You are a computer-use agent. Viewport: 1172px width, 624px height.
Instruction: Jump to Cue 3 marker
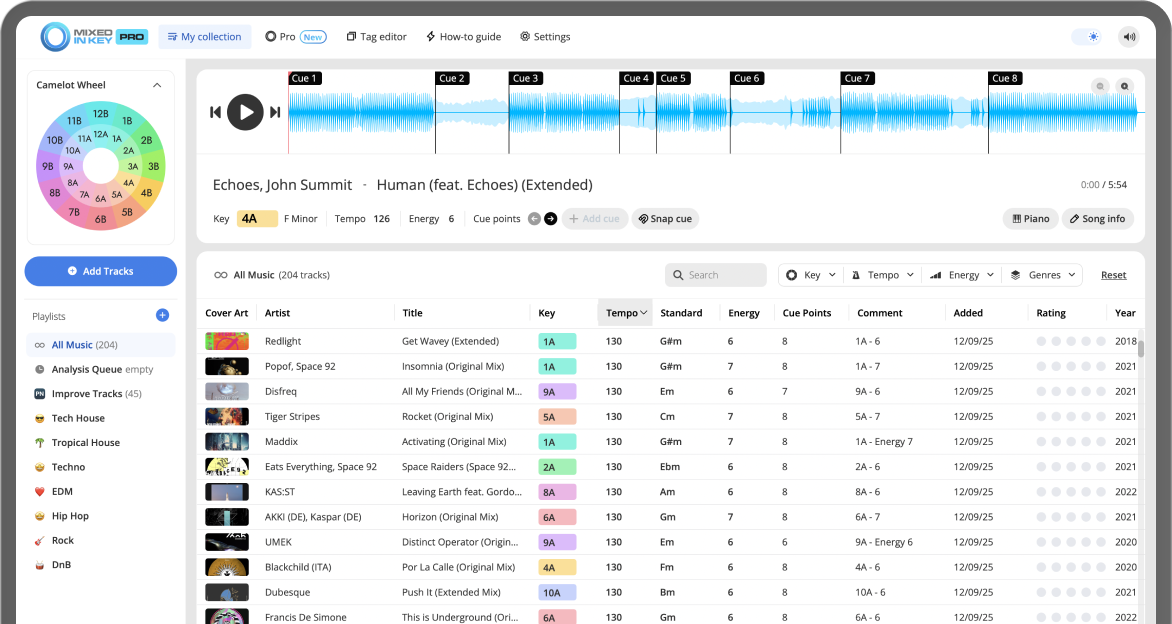point(525,78)
